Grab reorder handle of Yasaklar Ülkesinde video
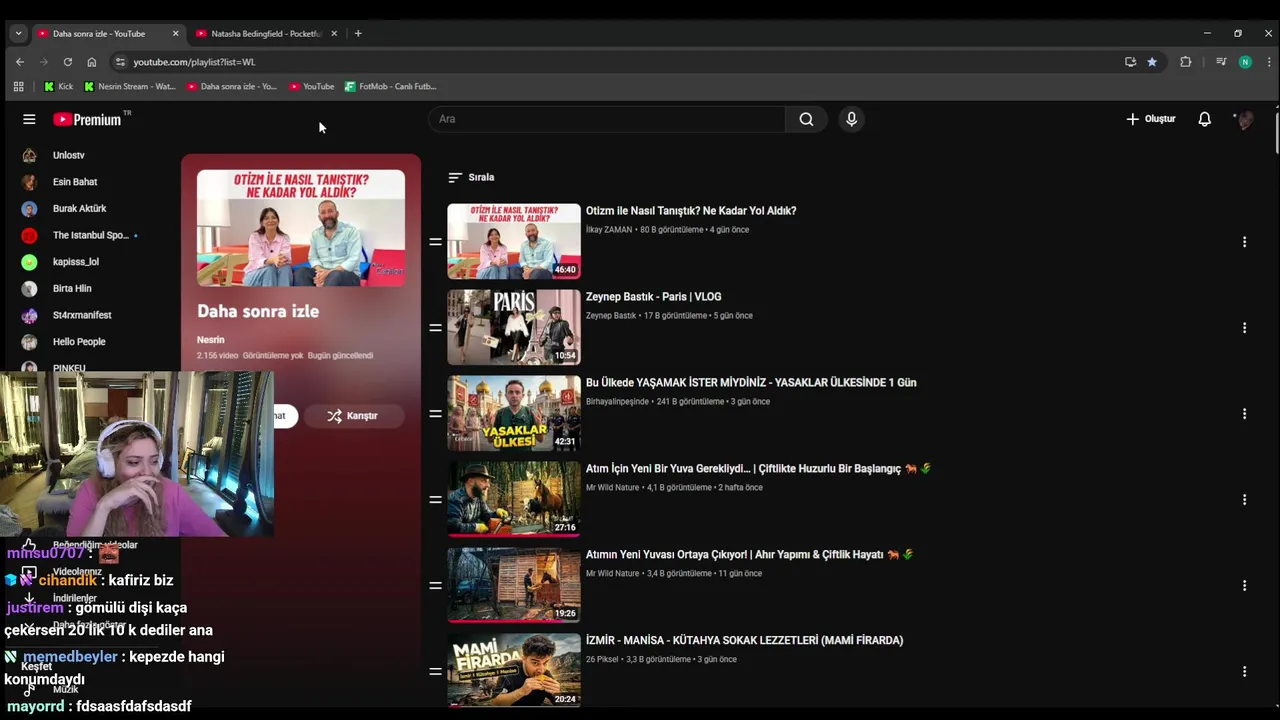This screenshot has width=1280, height=720. (x=435, y=414)
